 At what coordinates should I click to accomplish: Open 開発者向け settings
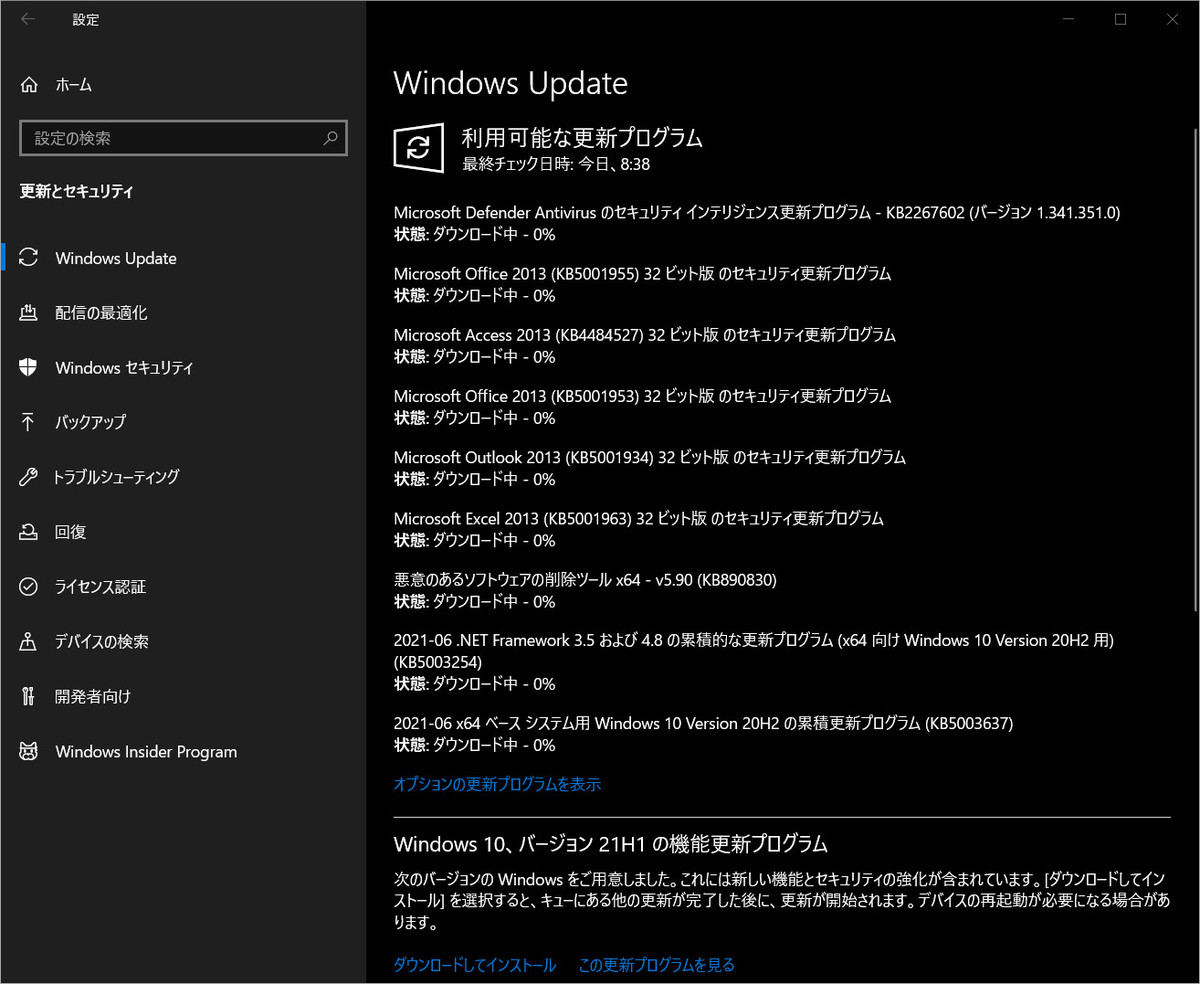183,696
